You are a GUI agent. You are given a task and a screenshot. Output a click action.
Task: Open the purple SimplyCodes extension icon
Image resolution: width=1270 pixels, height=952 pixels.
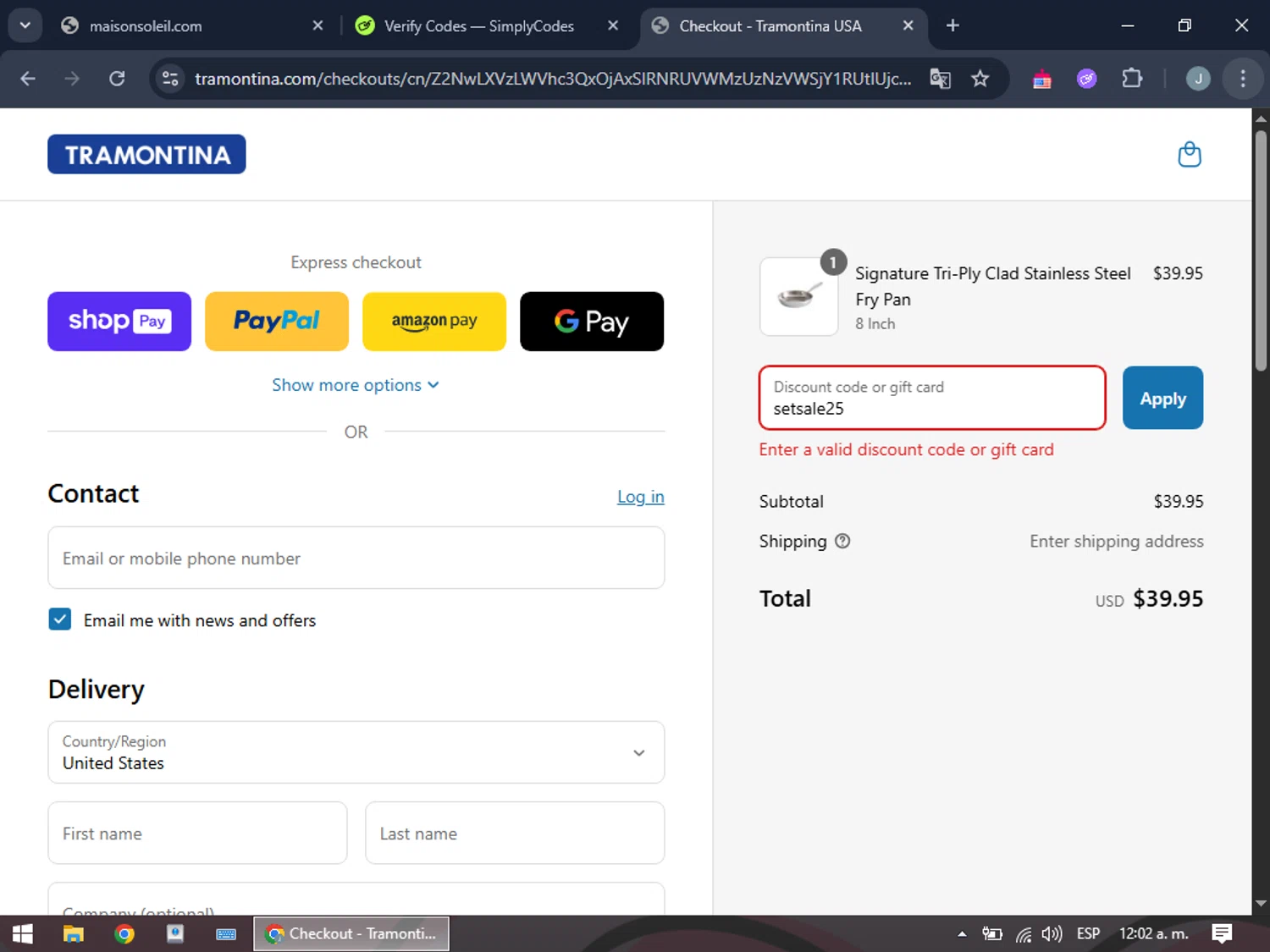pyautogui.click(x=1087, y=79)
